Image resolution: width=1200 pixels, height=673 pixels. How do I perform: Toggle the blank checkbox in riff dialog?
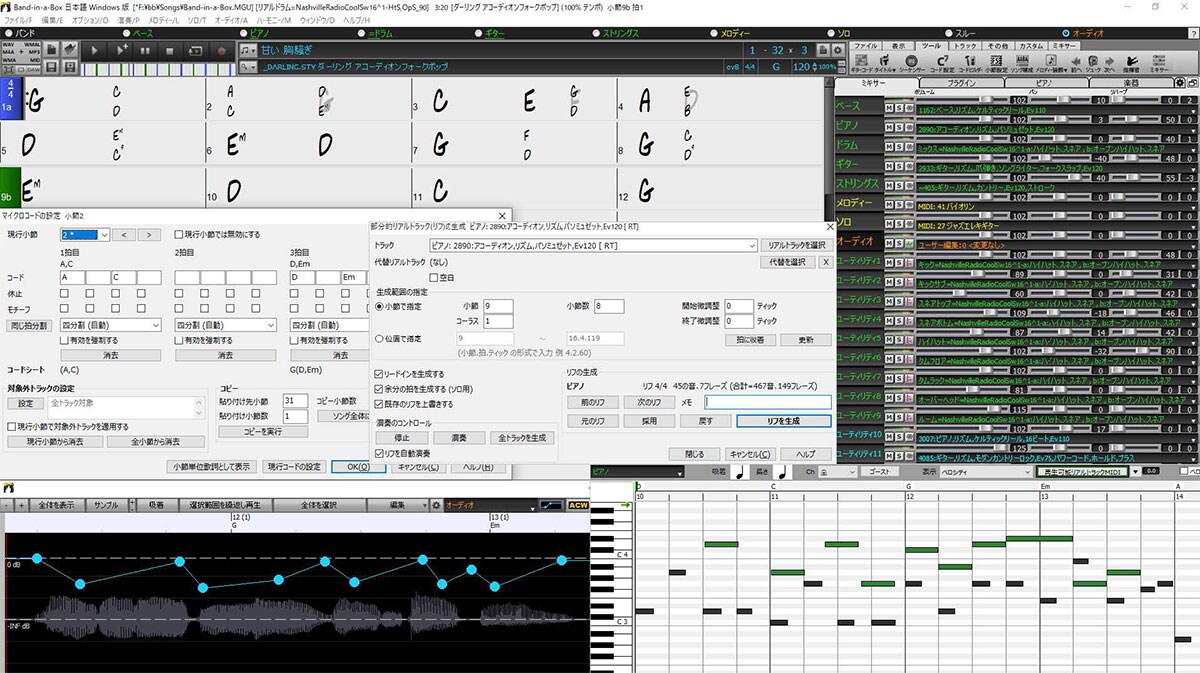click(434, 277)
